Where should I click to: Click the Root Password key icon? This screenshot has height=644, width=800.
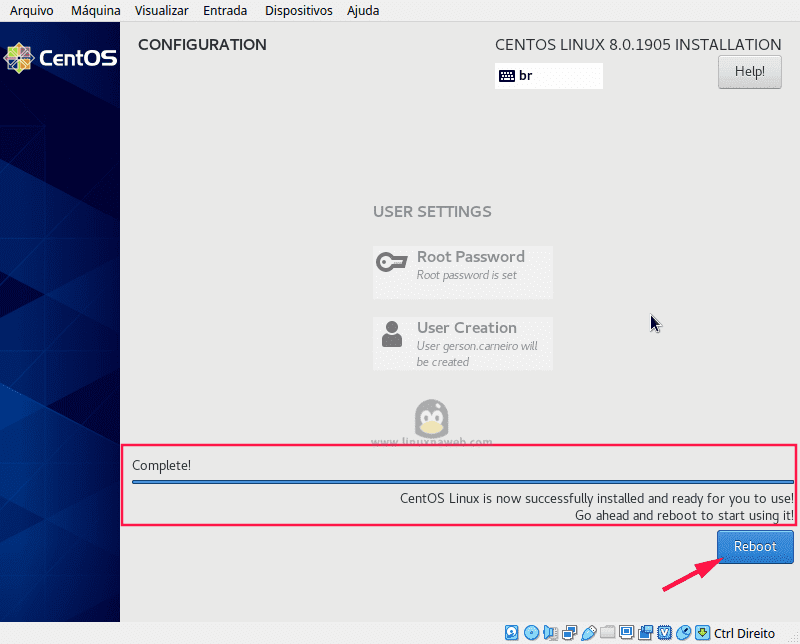(x=391, y=262)
